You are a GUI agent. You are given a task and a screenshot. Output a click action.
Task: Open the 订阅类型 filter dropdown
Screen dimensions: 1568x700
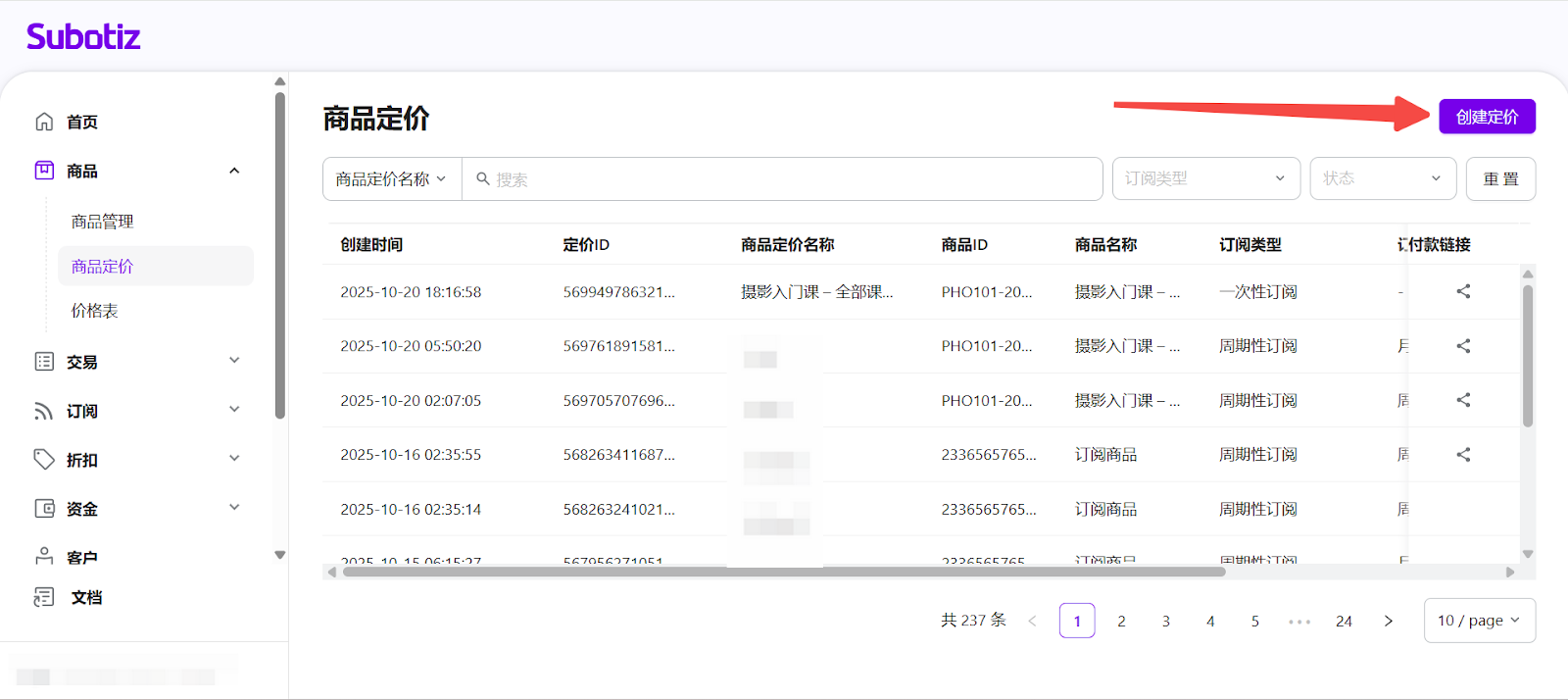point(1205,178)
